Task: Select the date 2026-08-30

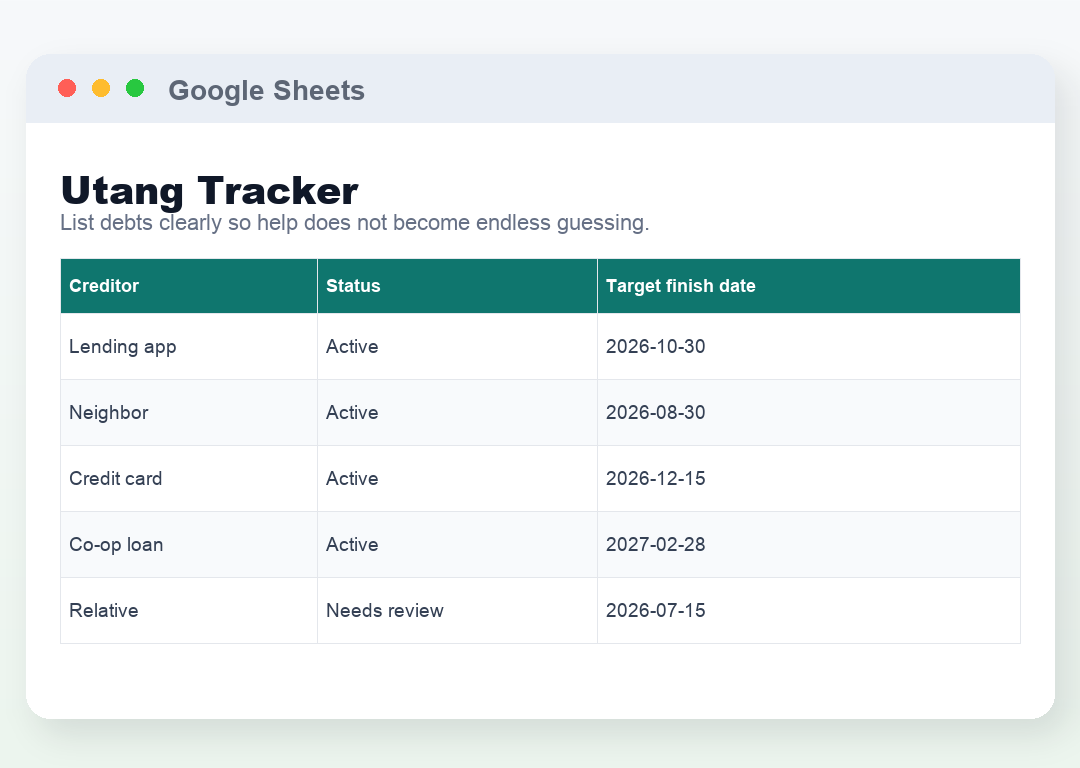Action: [x=809, y=413]
